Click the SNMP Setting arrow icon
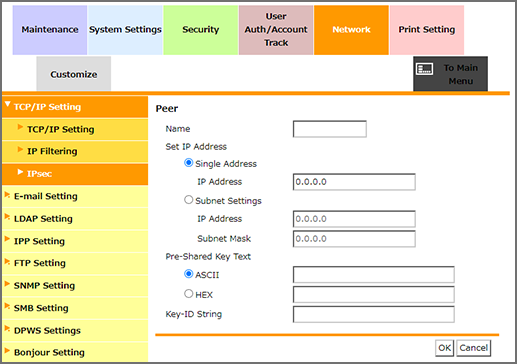 7,284
